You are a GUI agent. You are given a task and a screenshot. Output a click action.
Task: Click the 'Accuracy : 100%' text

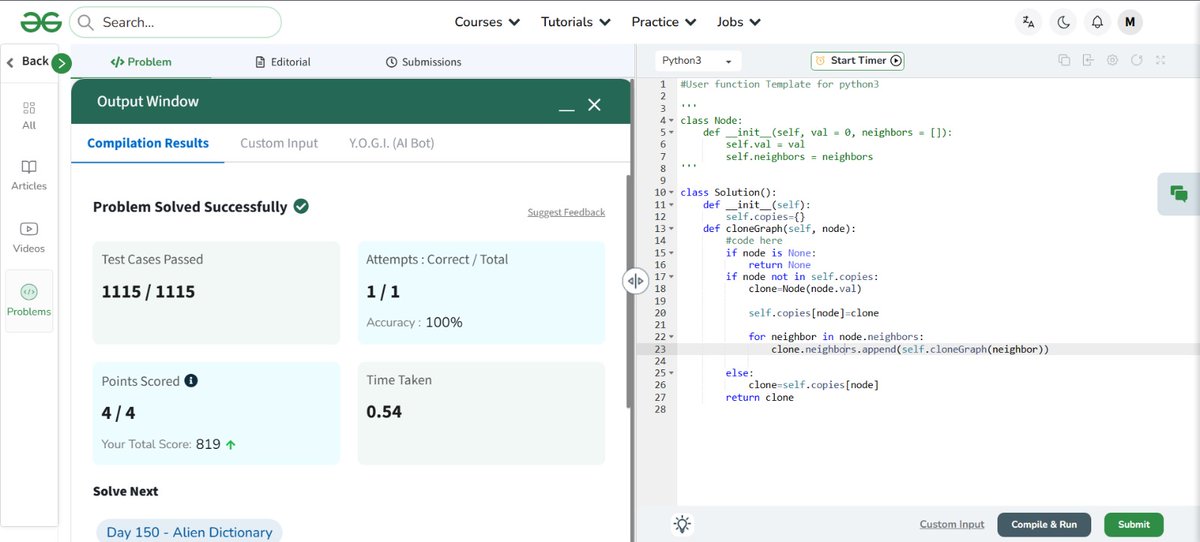pos(414,322)
